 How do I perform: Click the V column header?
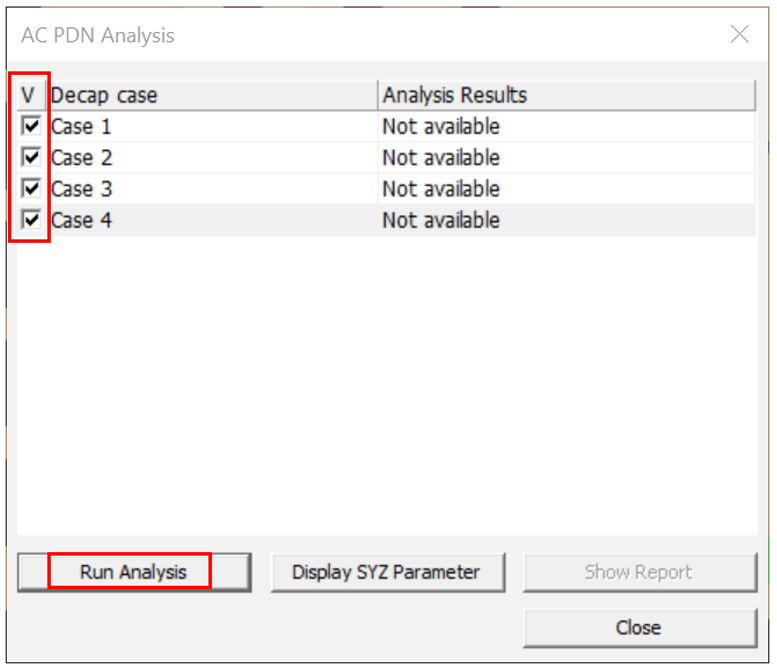point(30,96)
